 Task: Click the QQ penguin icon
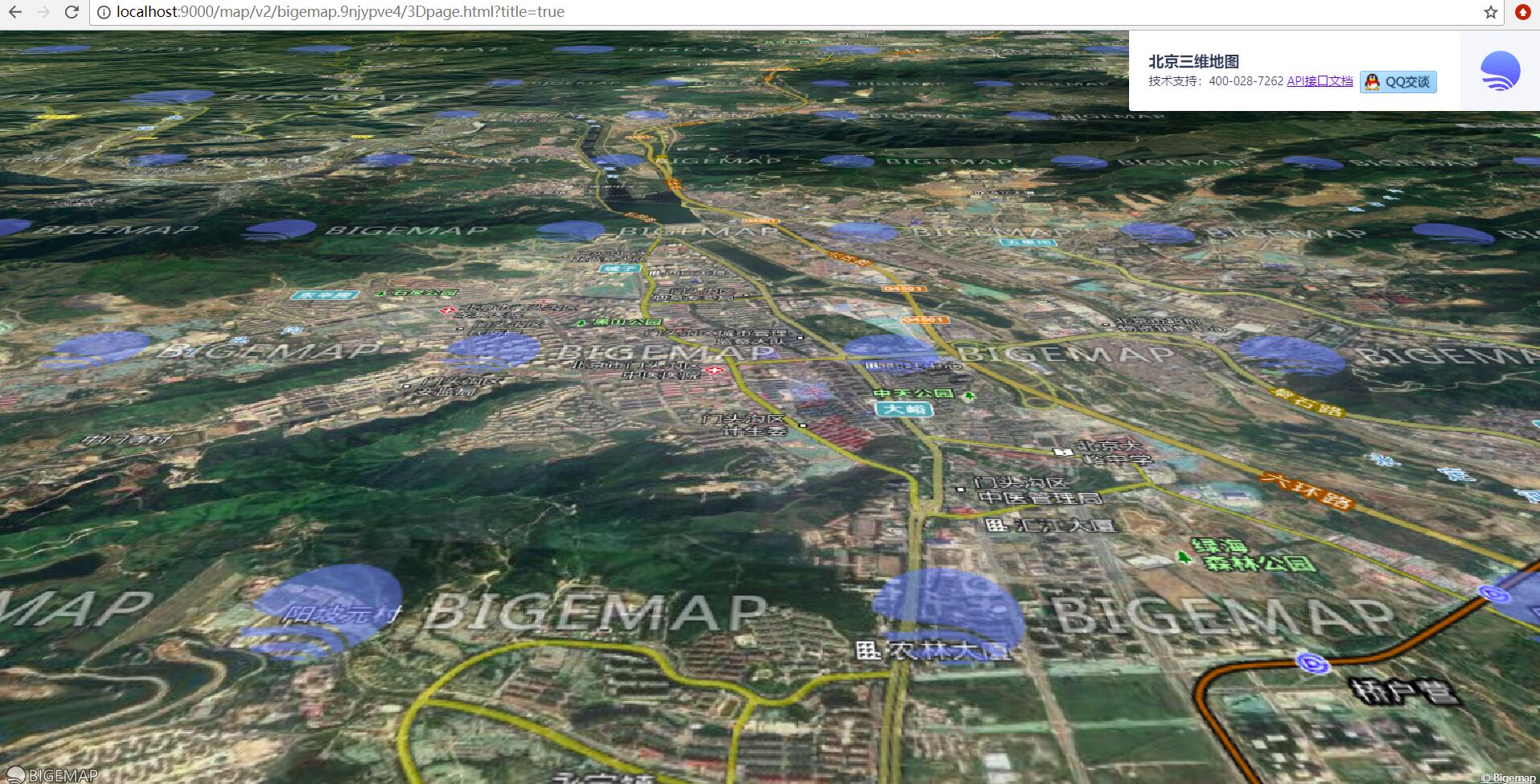coord(1372,82)
